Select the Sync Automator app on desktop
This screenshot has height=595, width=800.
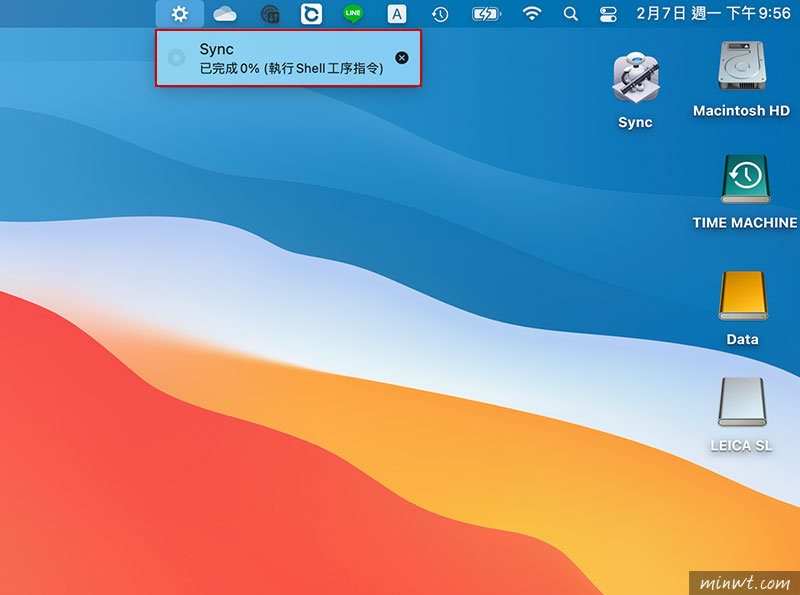pyautogui.click(x=636, y=78)
